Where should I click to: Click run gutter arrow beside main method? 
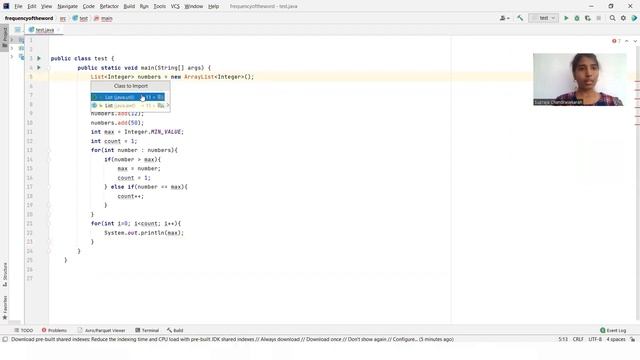pos(39,67)
